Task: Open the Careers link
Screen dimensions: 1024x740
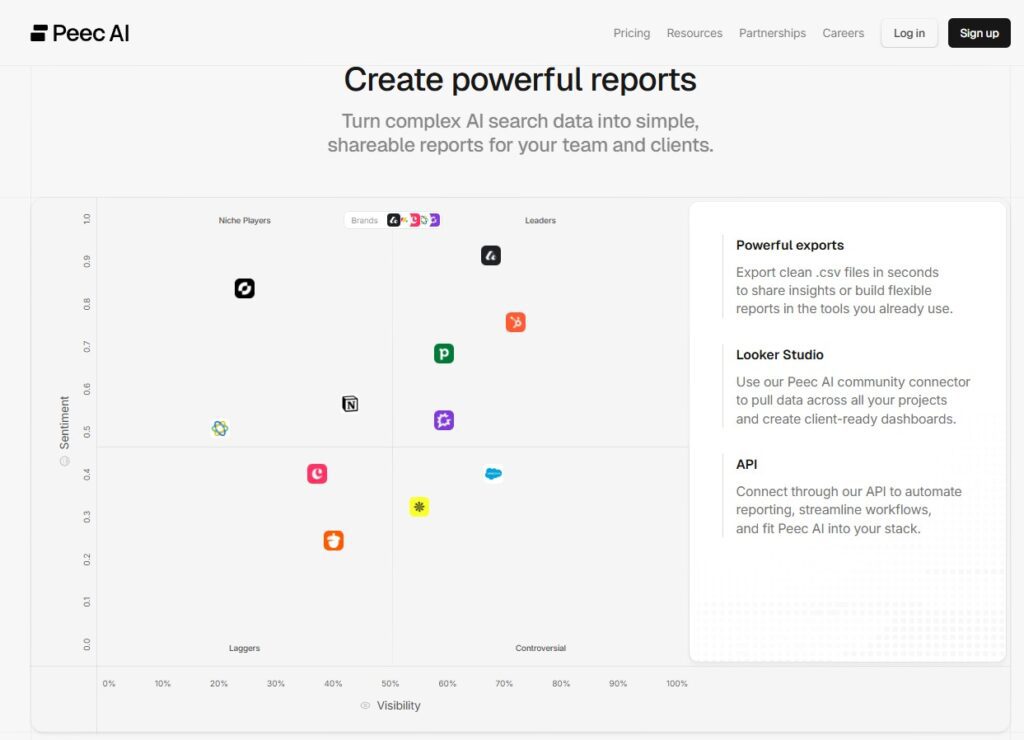Action: pos(843,33)
